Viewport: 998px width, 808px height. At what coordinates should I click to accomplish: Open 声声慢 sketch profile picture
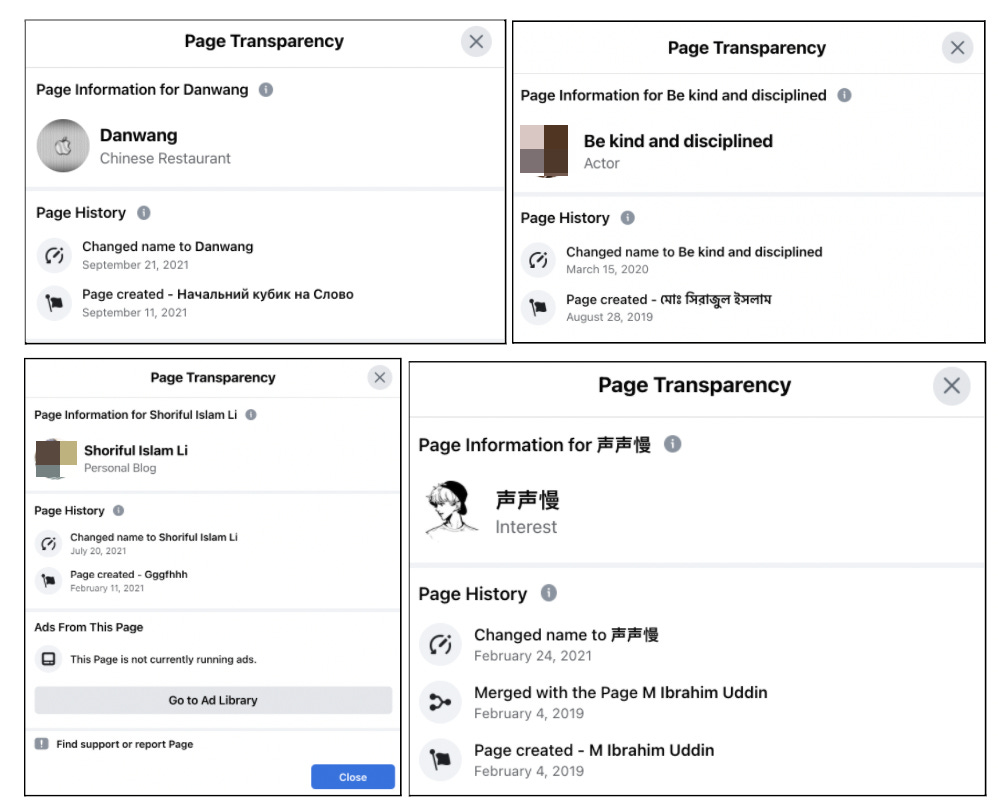pos(451,509)
